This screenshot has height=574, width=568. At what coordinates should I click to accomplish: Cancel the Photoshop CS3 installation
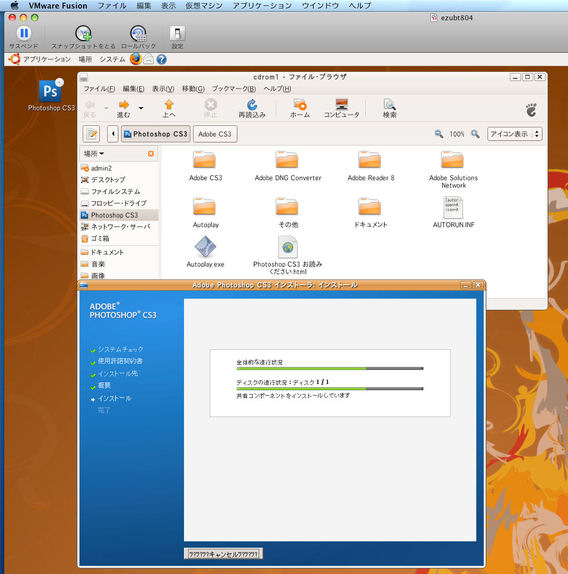coord(223,554)
